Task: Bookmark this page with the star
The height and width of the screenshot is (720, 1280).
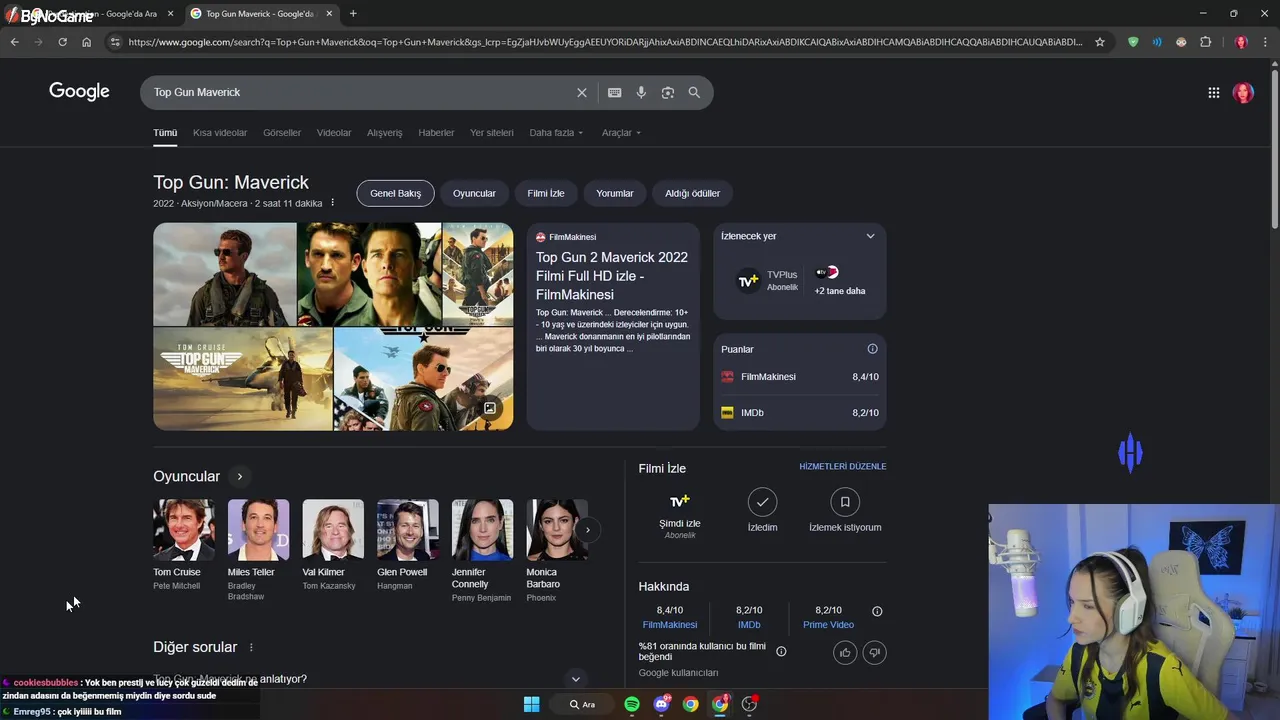Action: point(1100,42)
